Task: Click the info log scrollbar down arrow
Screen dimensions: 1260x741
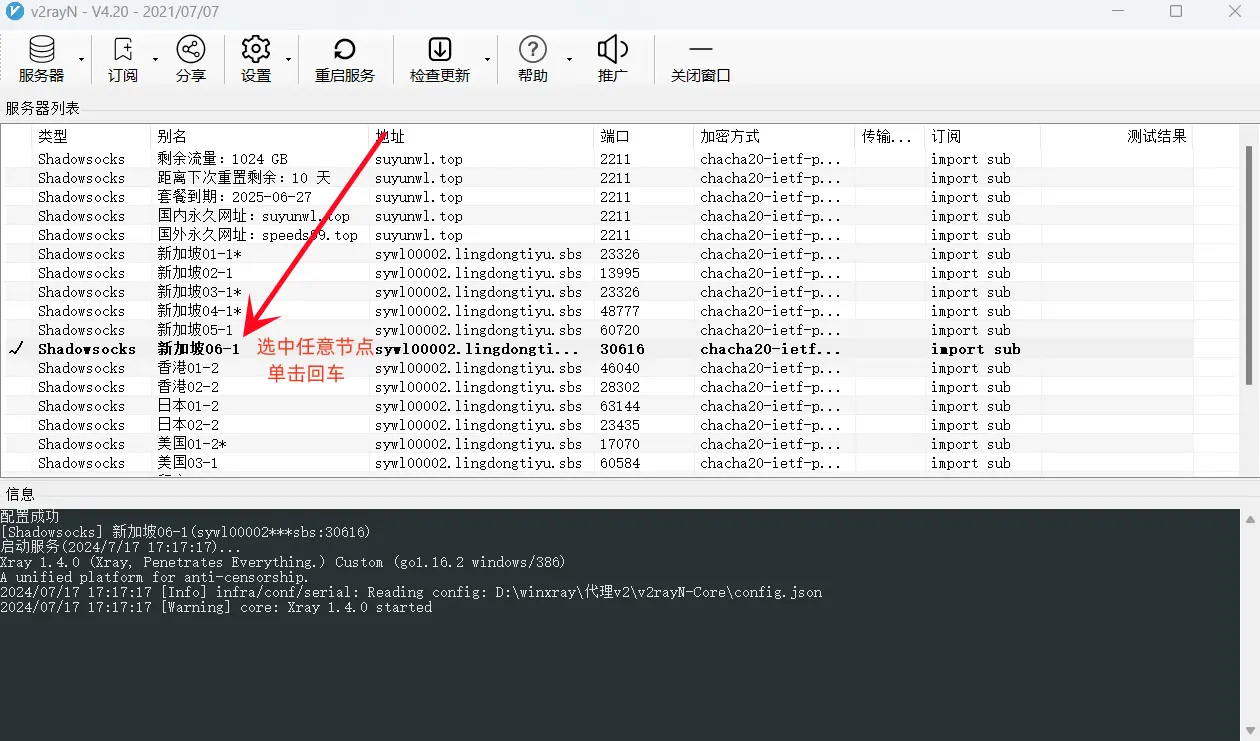Action: 1250,731
